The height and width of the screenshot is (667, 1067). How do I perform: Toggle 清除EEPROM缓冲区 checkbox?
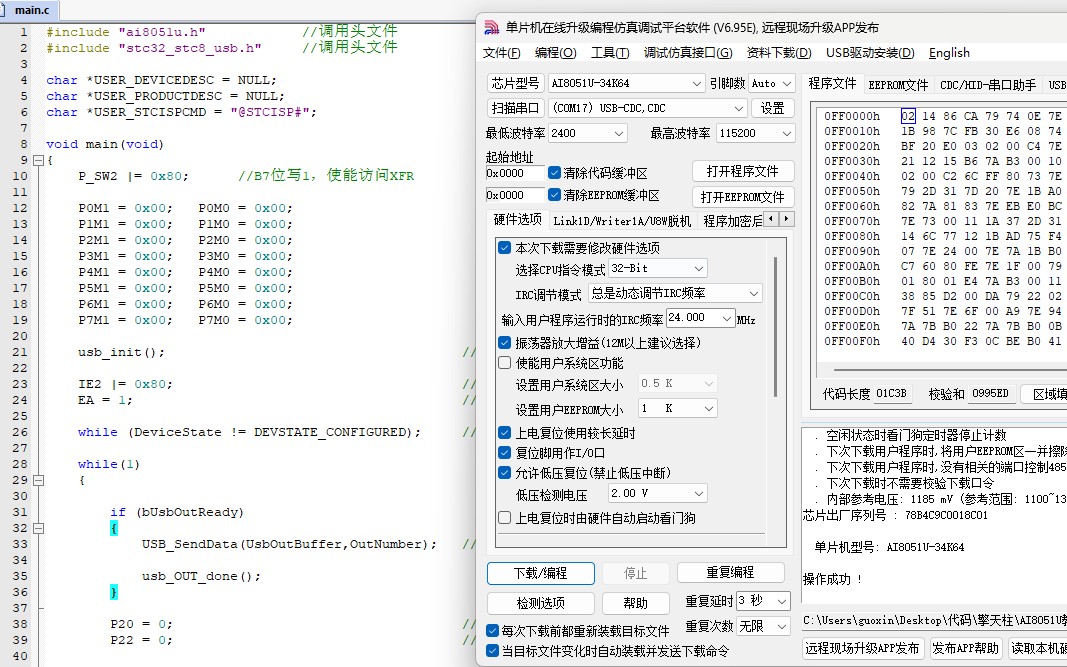pyautogui.click(x=554, y=195)
